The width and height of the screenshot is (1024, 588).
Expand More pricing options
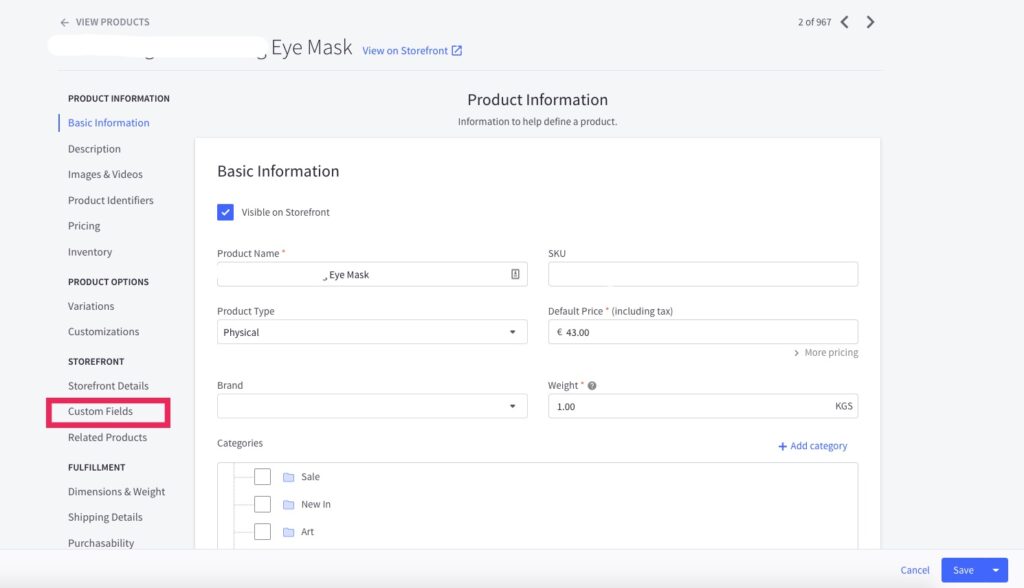click(826, 353)
